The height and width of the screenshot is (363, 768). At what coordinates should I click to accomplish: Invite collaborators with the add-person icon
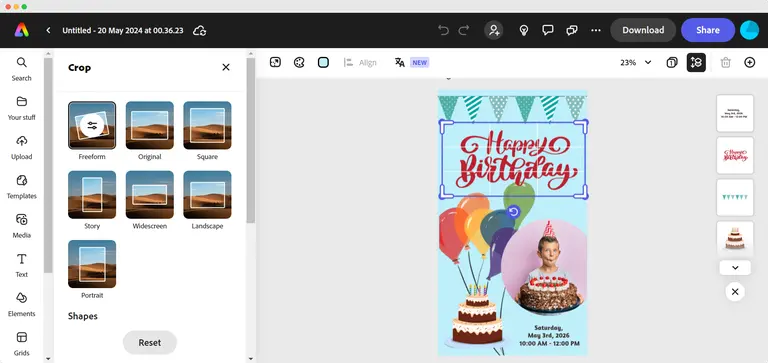(494, 30)
